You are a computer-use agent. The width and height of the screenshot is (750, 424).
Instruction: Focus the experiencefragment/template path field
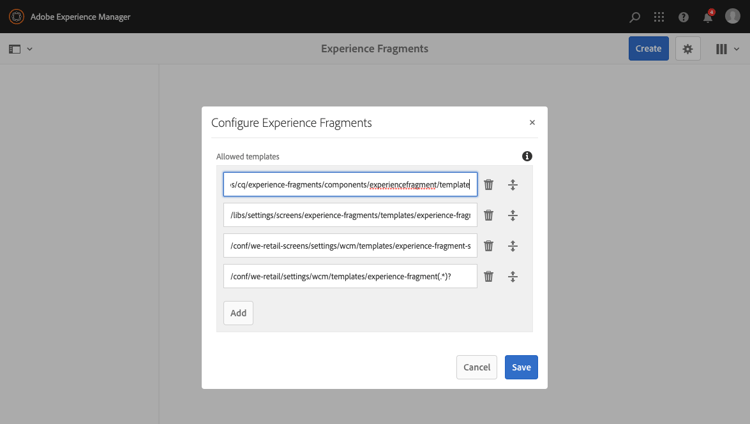coord(350,184)
